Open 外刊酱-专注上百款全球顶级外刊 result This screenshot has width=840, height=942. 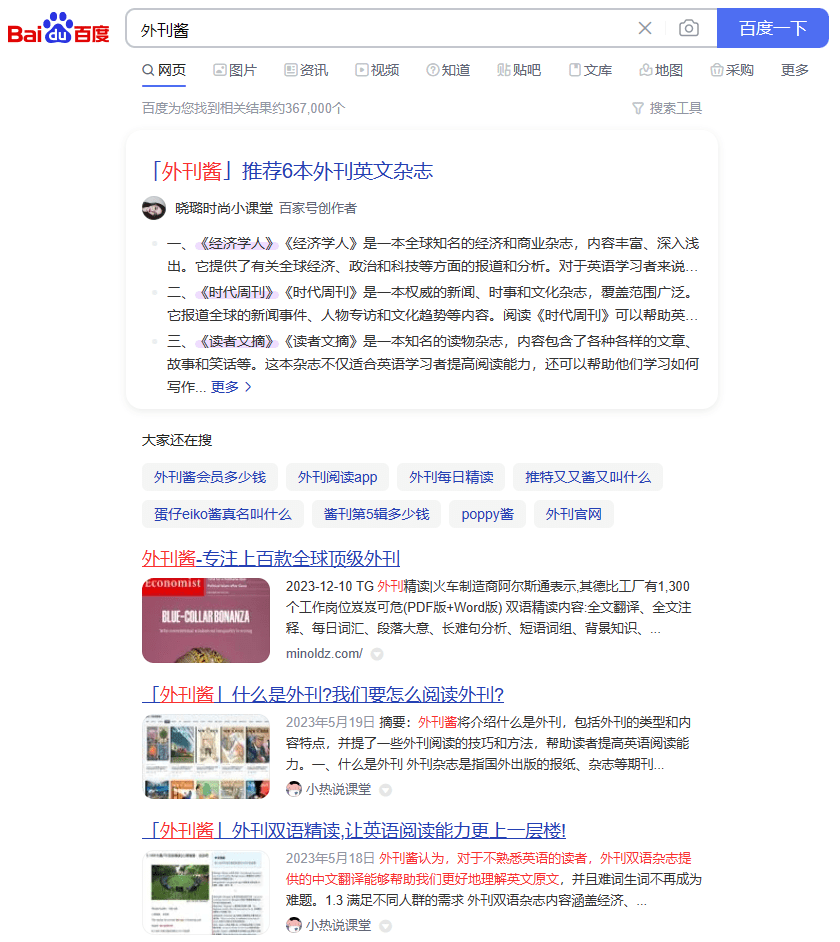click(271, 559)
